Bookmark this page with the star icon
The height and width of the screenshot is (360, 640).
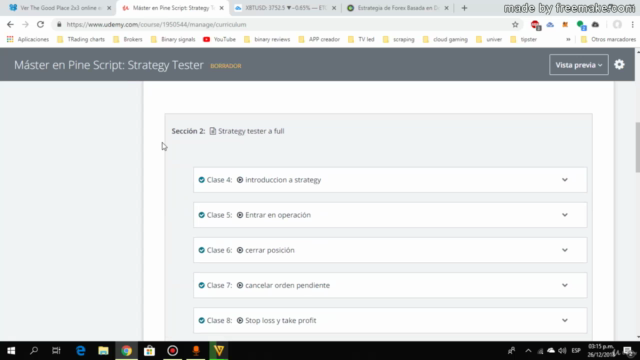[x=515, y=24]
